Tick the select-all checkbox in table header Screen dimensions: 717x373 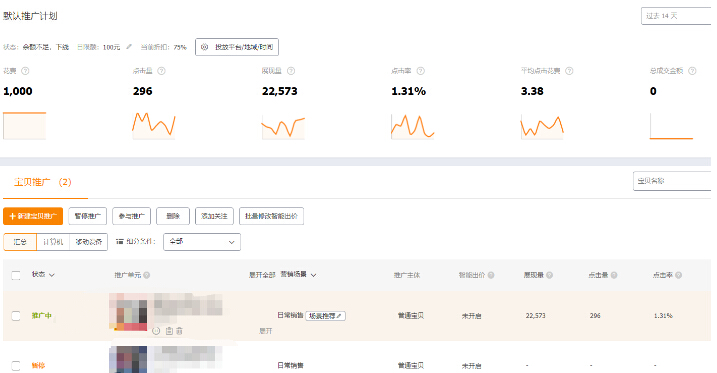click(16, 275)
